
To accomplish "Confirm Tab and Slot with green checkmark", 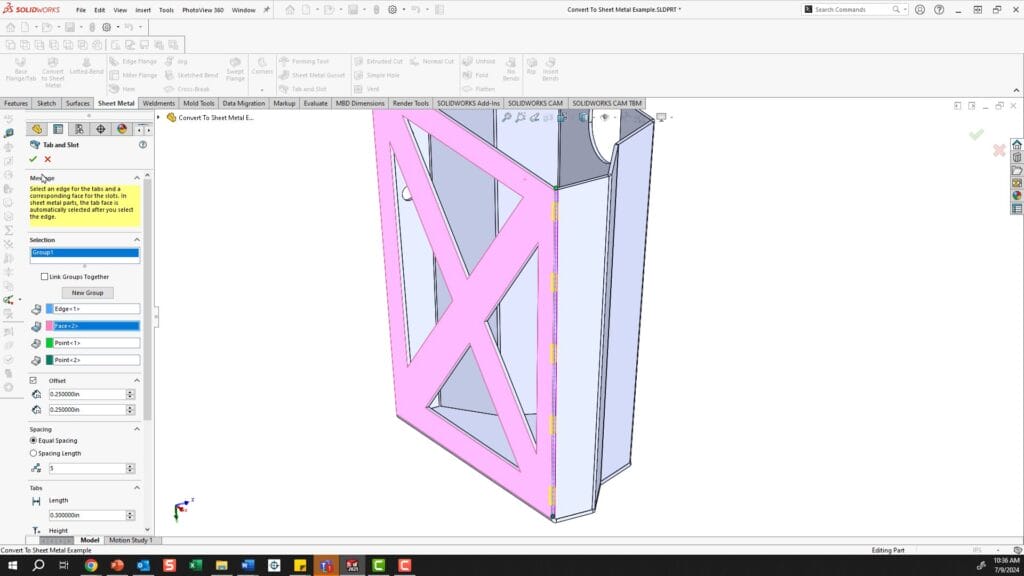I will (x=33, y=159).
